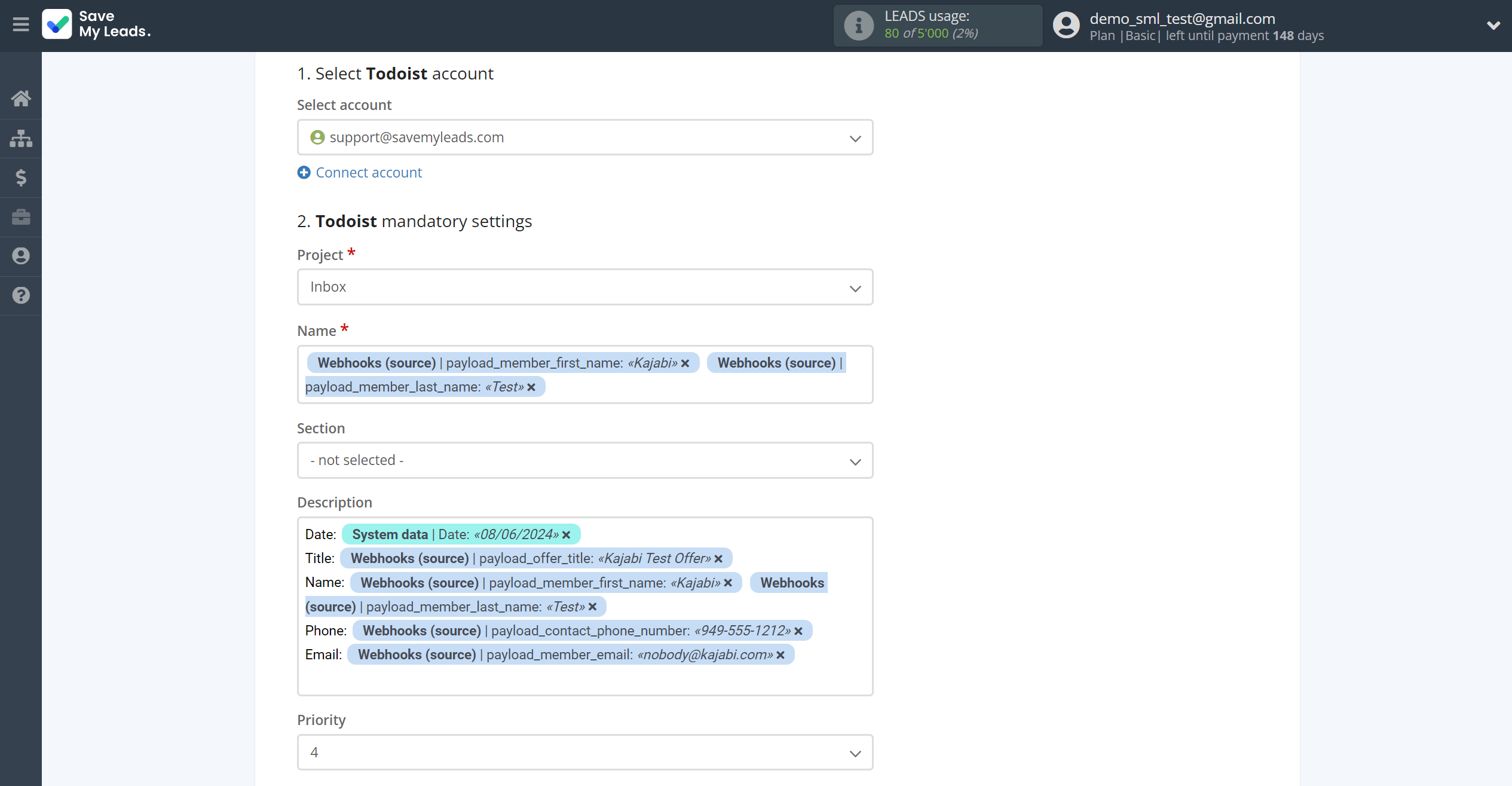Image resolution: width=1512 pixels, height=786 pixels.
Task: Remove member email tag in Description
Action: 781,655
